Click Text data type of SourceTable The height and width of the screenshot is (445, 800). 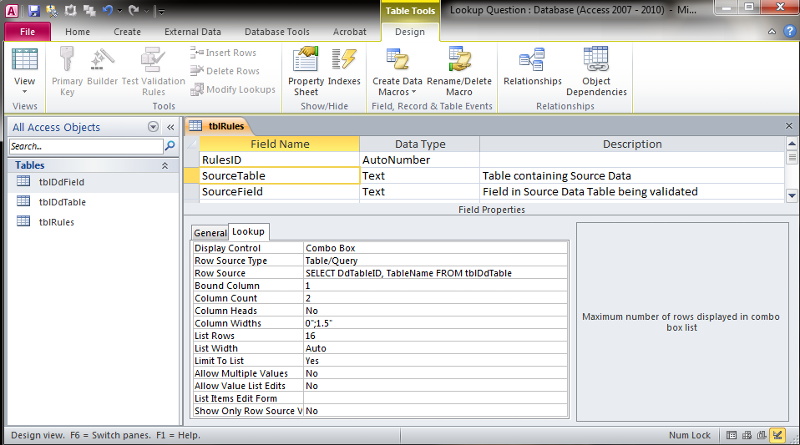pos(419,176)
